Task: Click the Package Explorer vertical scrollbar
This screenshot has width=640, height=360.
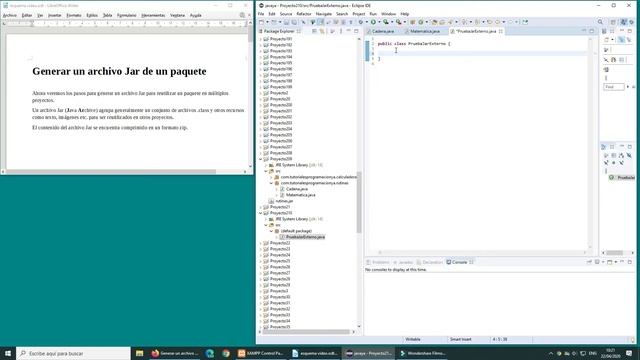Action: pos(359,202)
